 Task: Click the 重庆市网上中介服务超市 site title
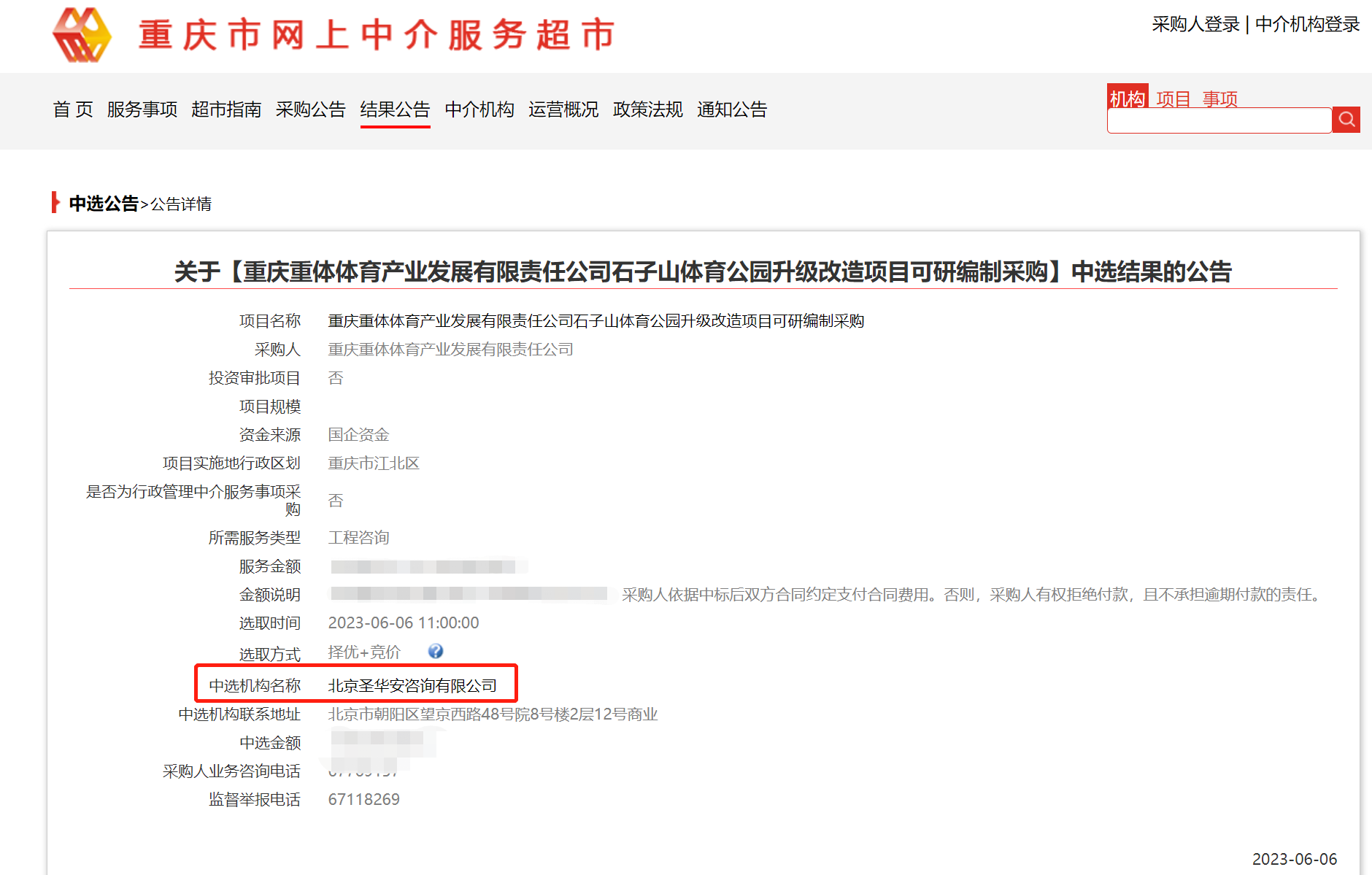[377, 35]
